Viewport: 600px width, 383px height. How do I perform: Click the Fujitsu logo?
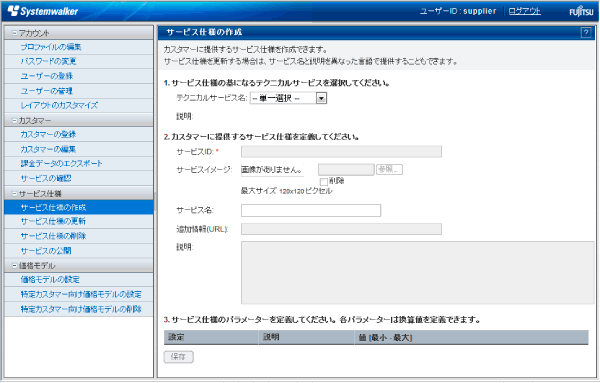581,11
